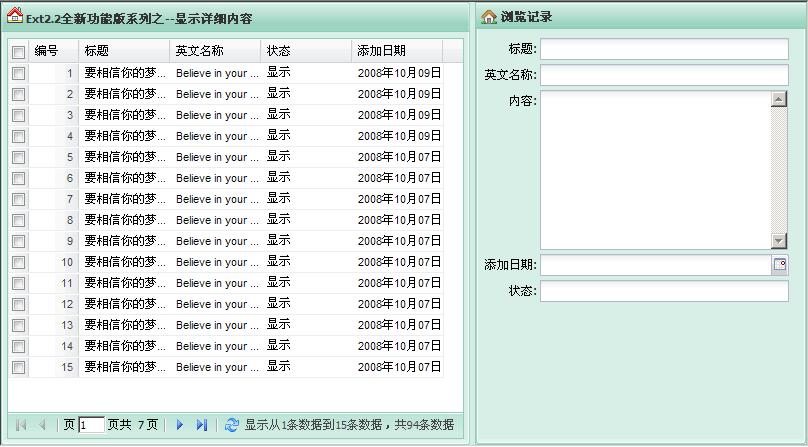Check the checkbox for row 5

click(x=19, y=157)
